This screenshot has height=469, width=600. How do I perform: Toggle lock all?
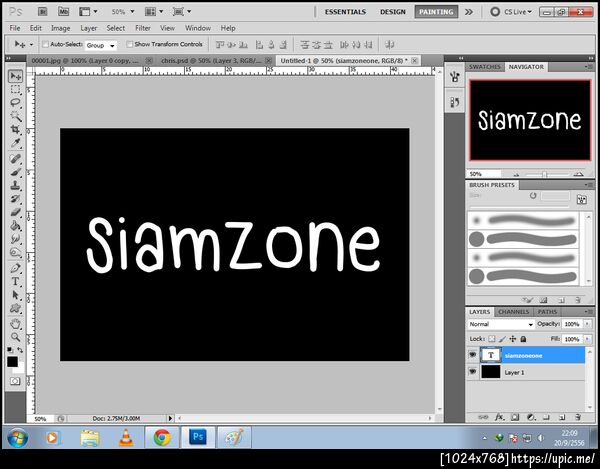(523, 339)
